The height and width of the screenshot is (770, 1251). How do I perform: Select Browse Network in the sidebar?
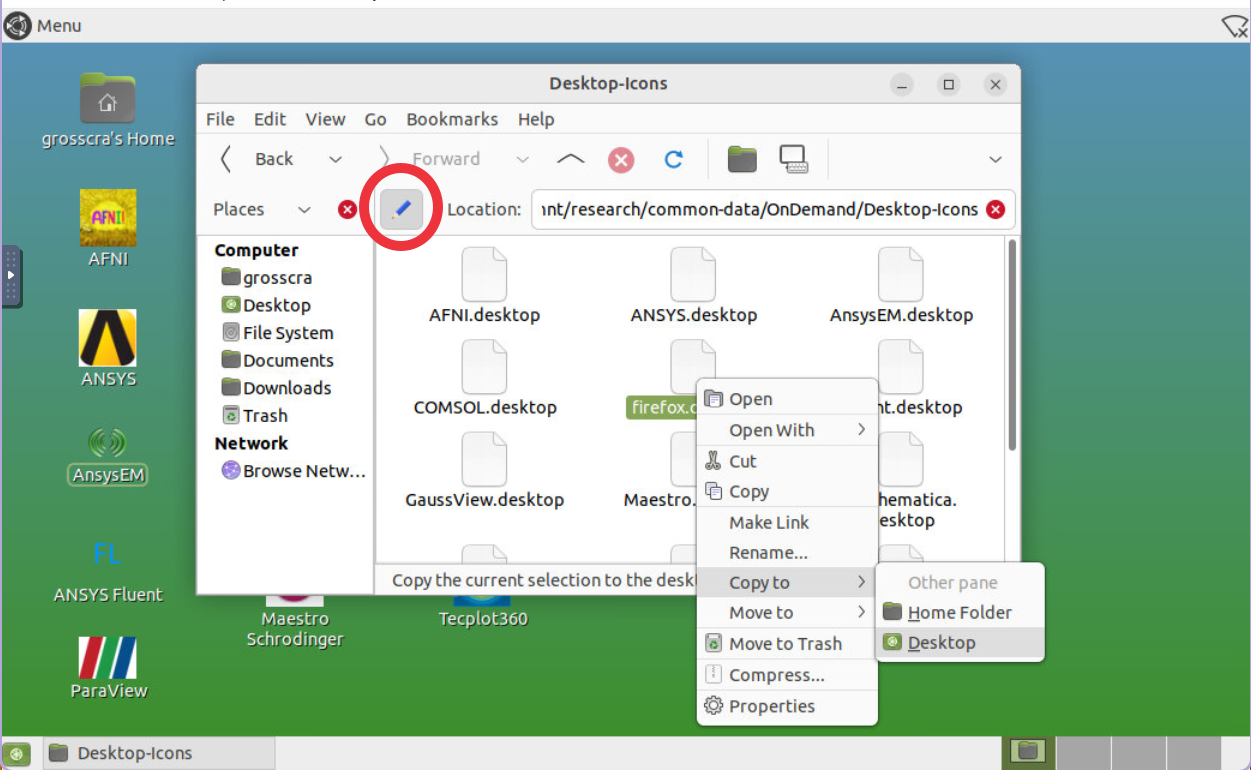[293, 470]
